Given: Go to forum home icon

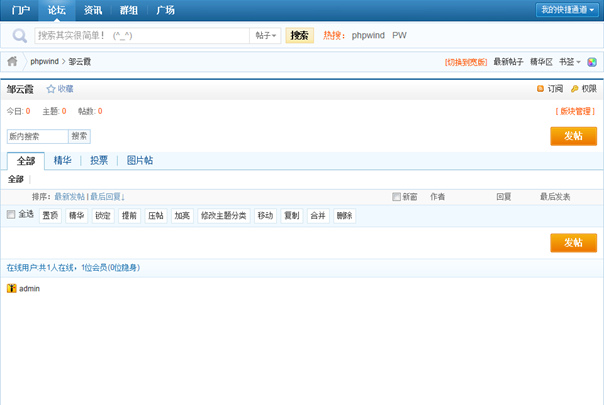Looking at the screenshot, I should 12,61.
